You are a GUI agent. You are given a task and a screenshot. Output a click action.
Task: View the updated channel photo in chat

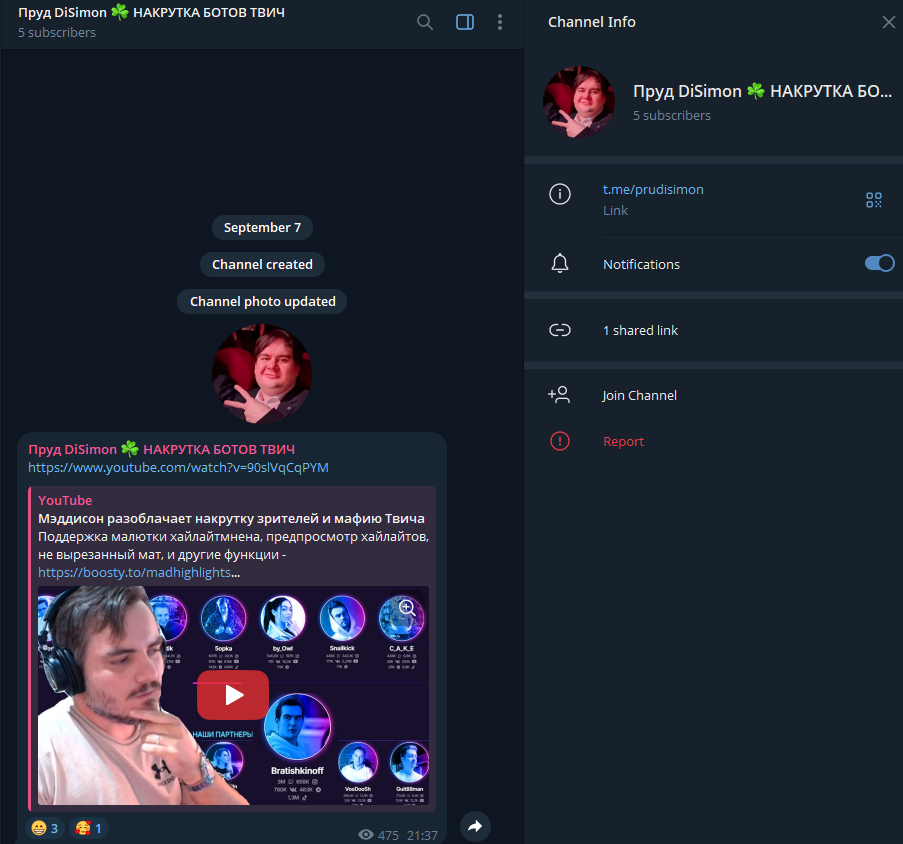(262, 374)
